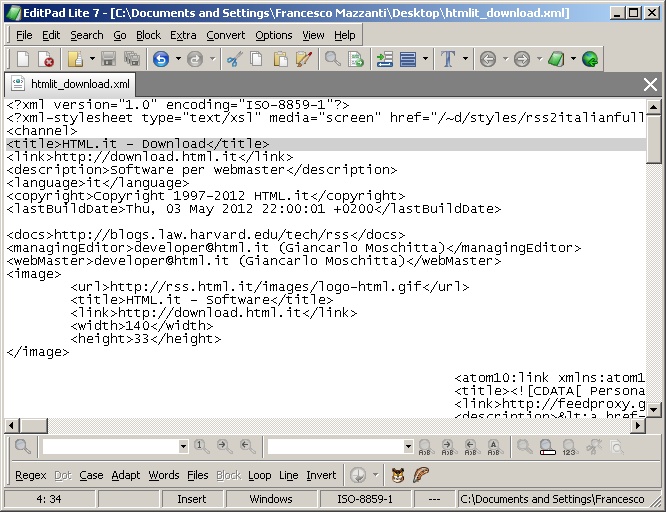Viewport: 666px width, 512px height.
Task: Click the Paste clipboard icon
Action: [x=281, y=60]
